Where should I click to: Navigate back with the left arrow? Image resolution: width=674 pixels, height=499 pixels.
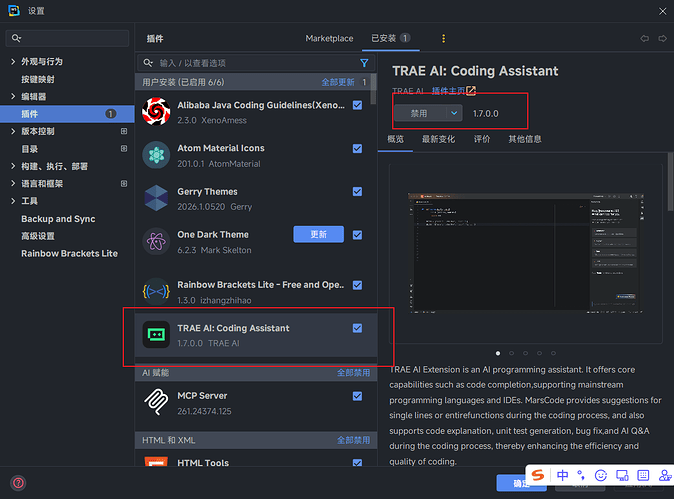tap(644, 39)
